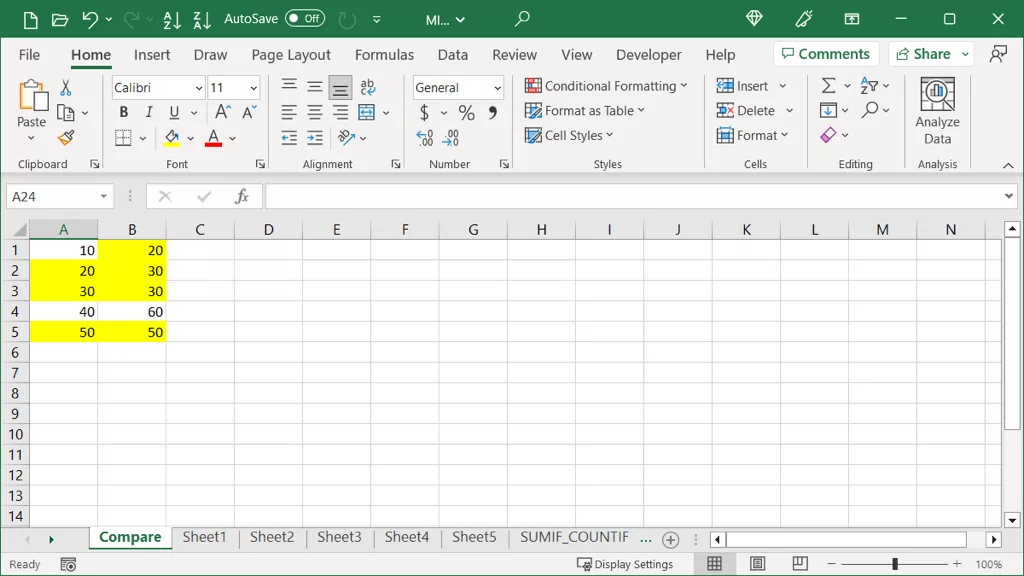1024x576 pixels.
Task: Click the Percent Style icon
Action: 466,113
